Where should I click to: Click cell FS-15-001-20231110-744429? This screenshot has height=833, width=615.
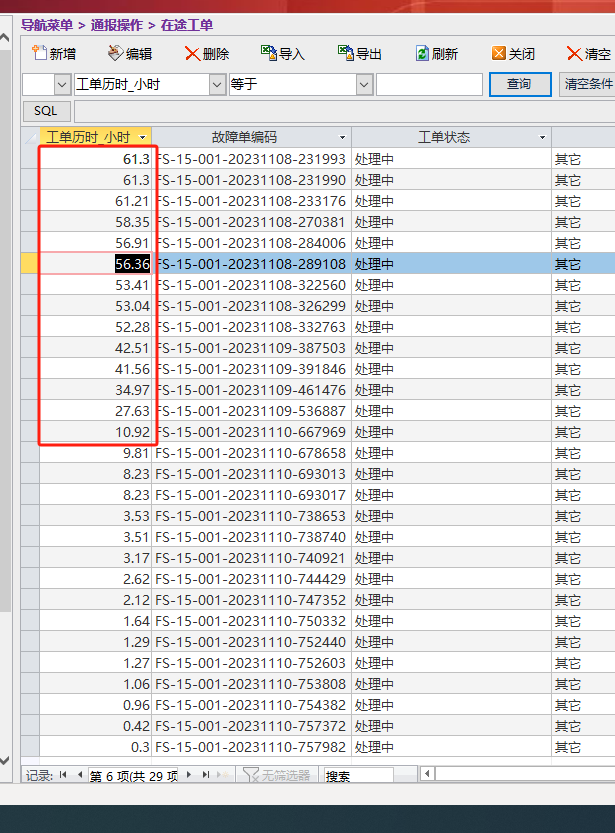coord(251,579)
